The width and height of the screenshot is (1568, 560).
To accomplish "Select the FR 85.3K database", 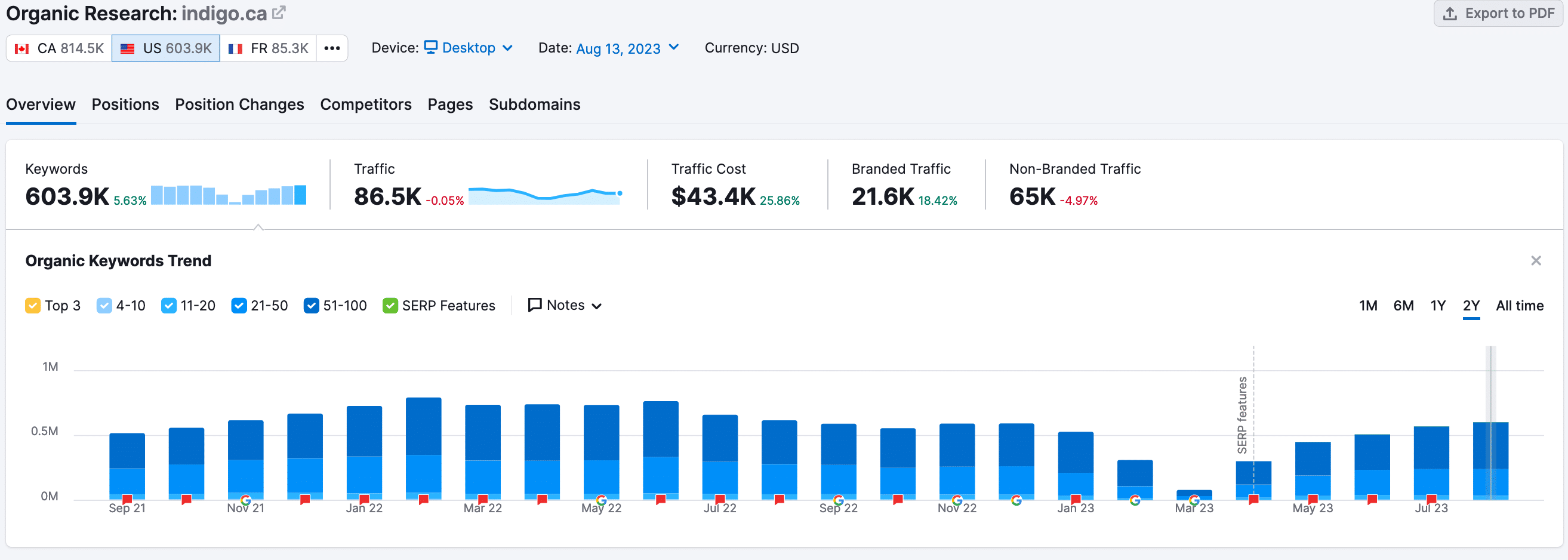I will coord(269,48).
